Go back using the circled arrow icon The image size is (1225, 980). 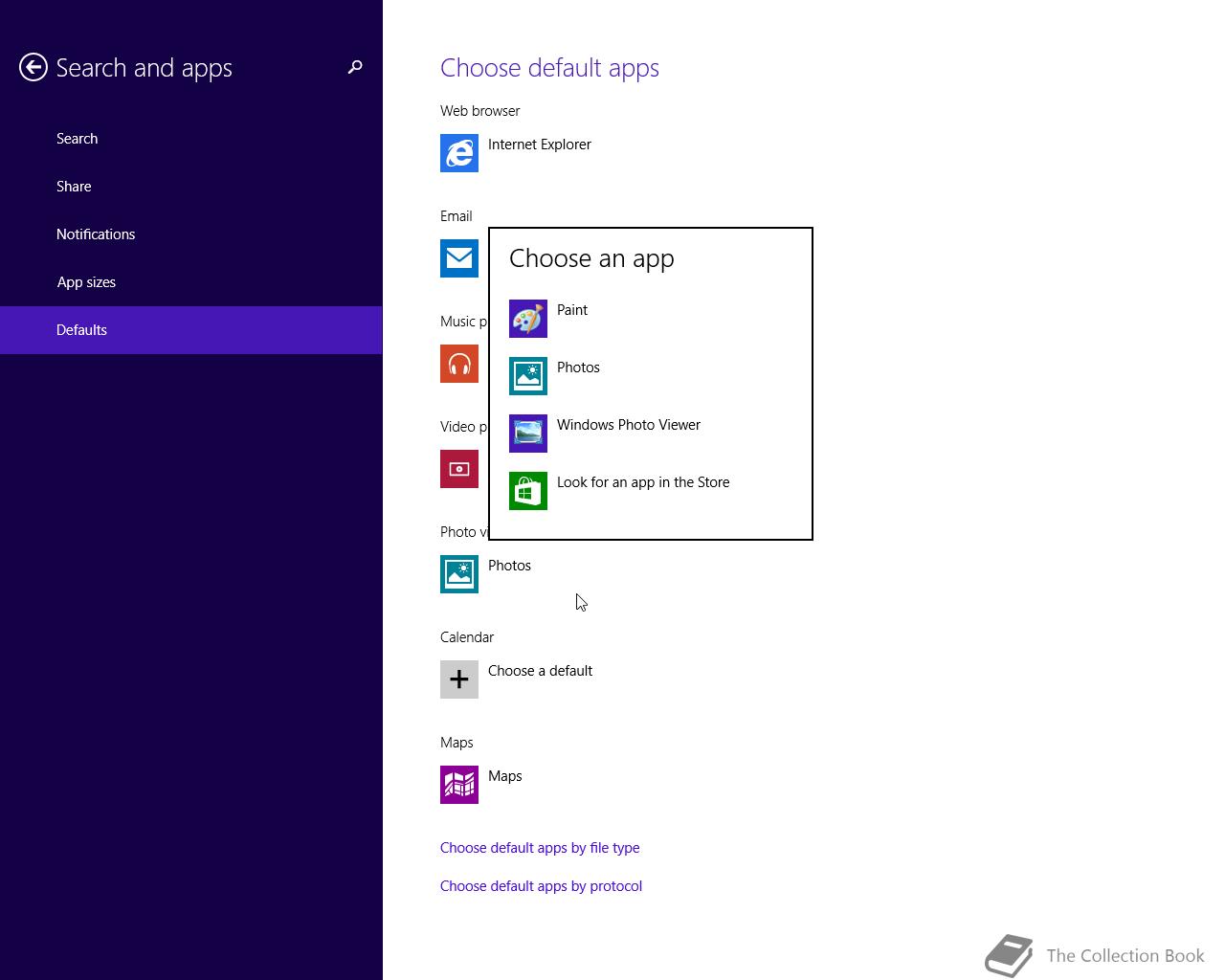pyautogui.click(x=33, y=67)
